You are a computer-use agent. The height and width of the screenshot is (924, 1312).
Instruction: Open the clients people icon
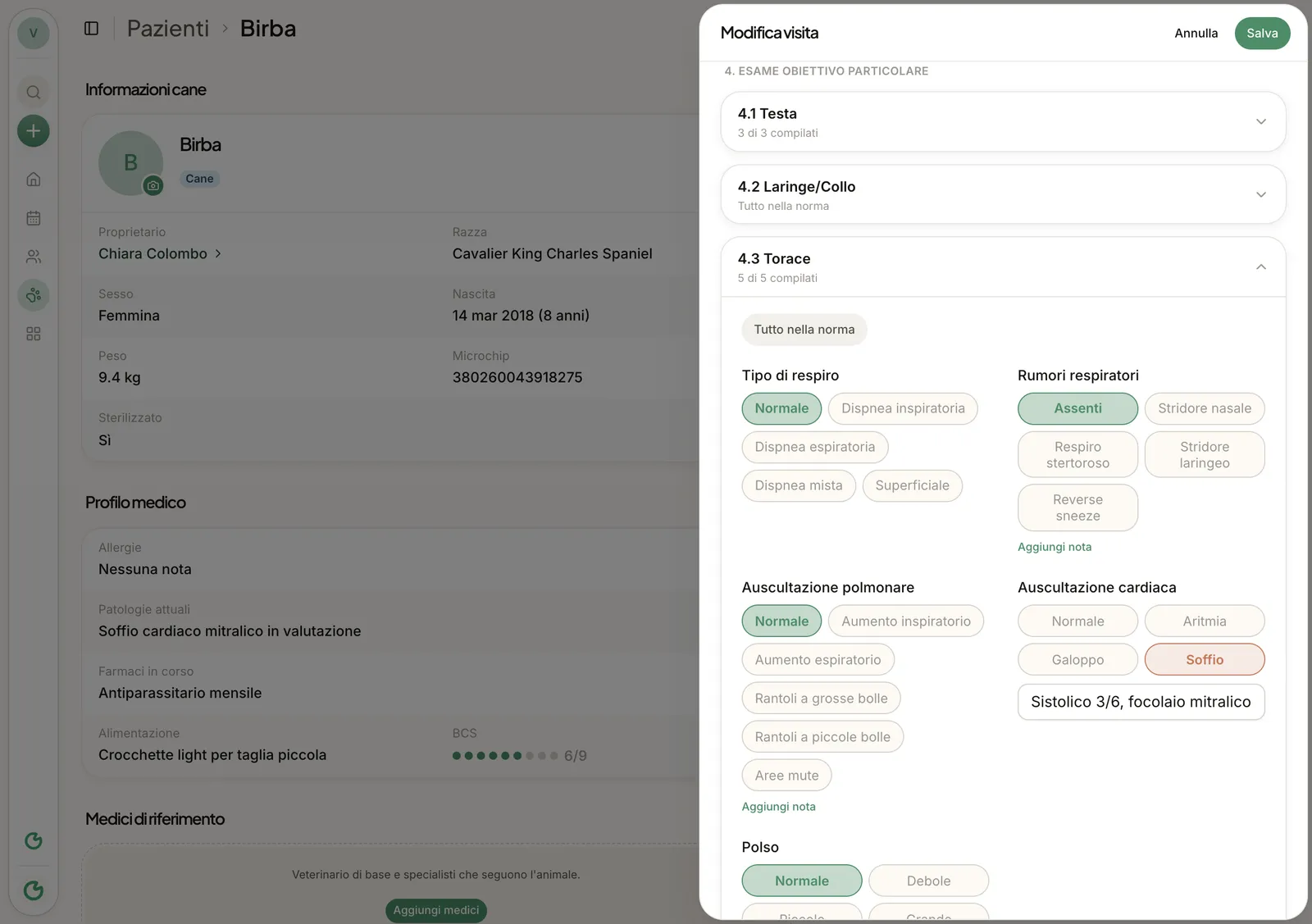(33, 257)
